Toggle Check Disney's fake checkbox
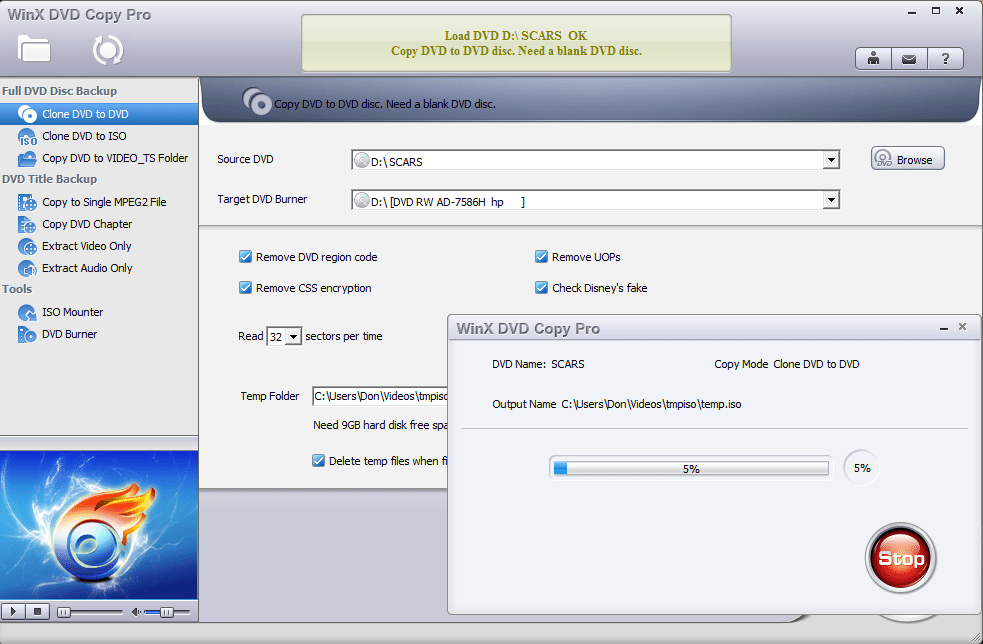Screen dimensions: 983x644 541,287
